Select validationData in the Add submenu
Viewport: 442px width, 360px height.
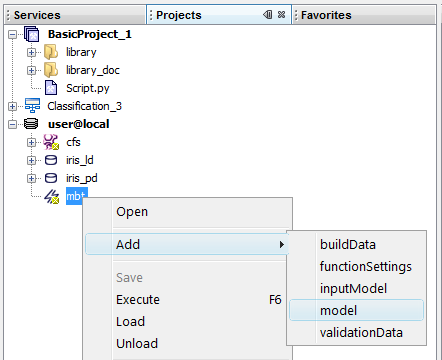tap(356, 332)
